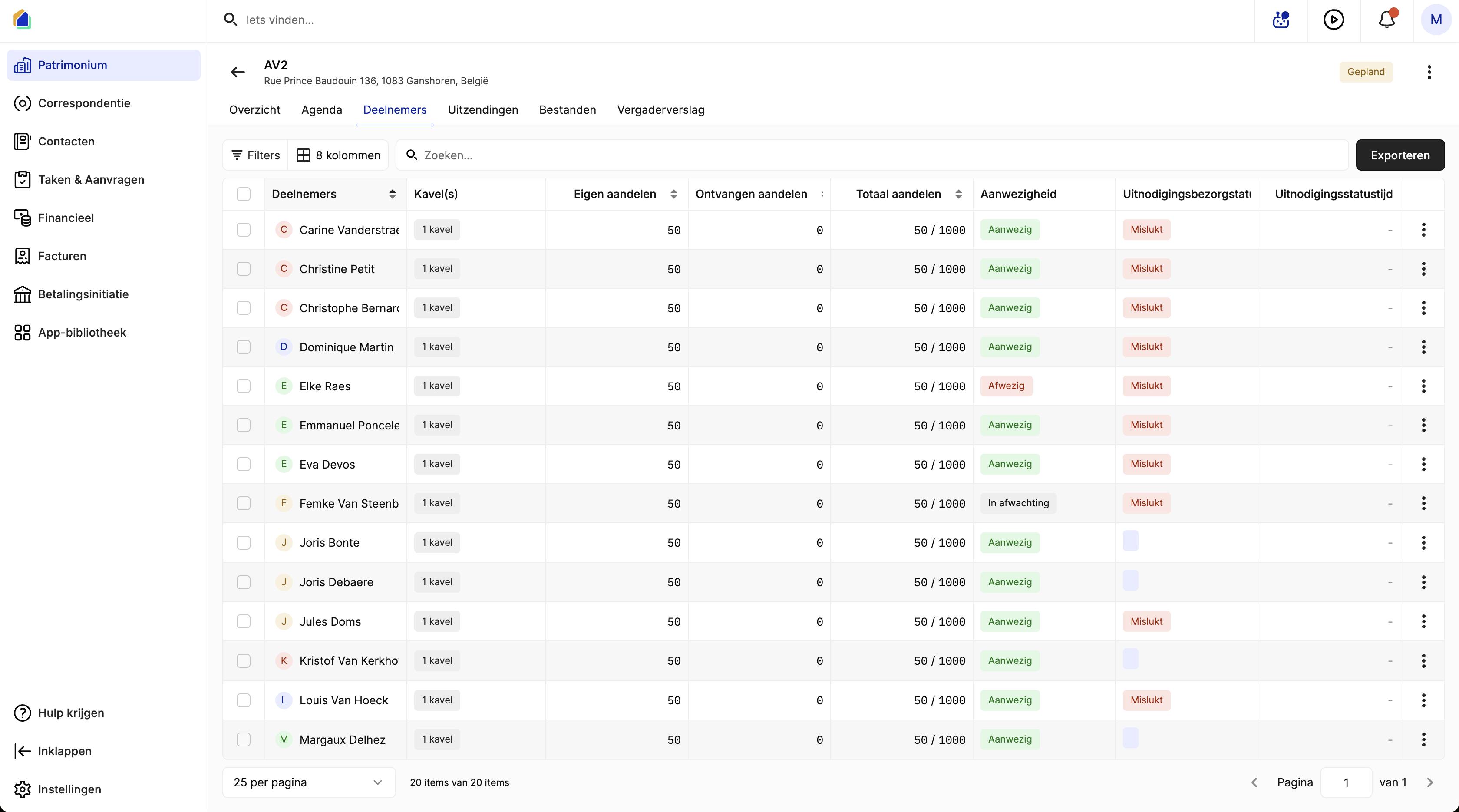This screenshot has height=812, width=1459.
Task: Tick the select-all checkbox in the table header
Action: pos(244,194)
